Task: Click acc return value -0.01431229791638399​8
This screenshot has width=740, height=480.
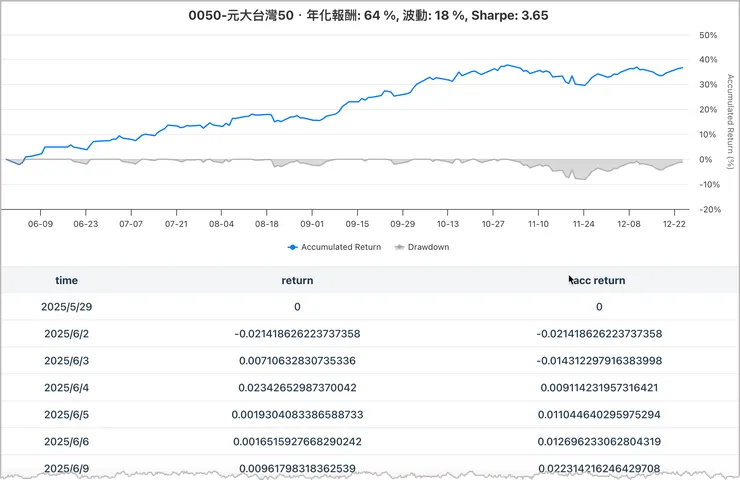Action: pos(599,361)
